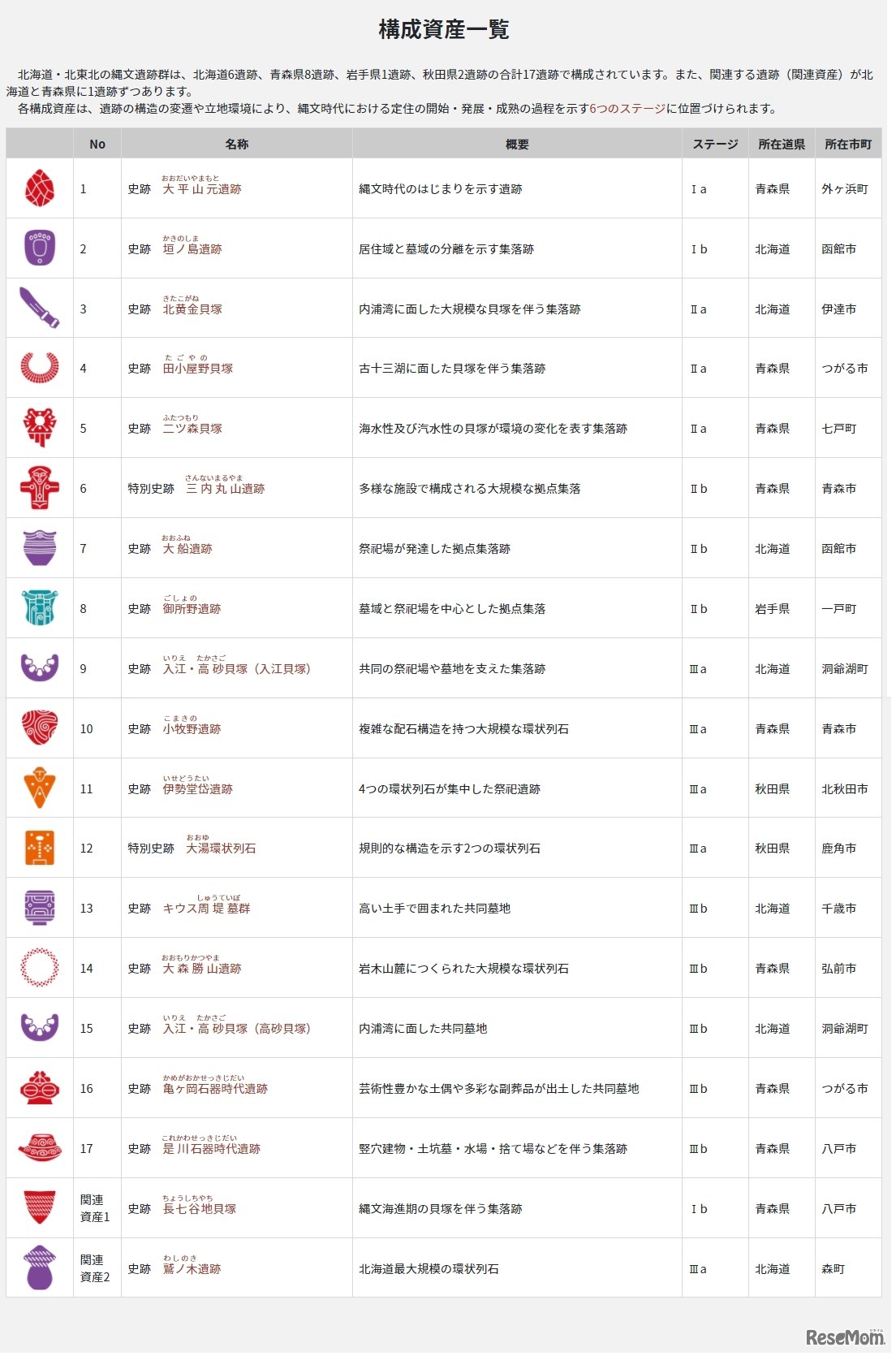This screenshot has height=1356, width=896.
Task: Click the teal icon beside 御所野遺跡
Action: (x=39, y=608)
